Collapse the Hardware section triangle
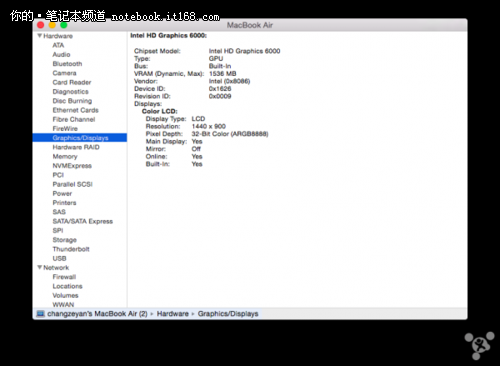This screenshot has height=366, width=500. 39,36
